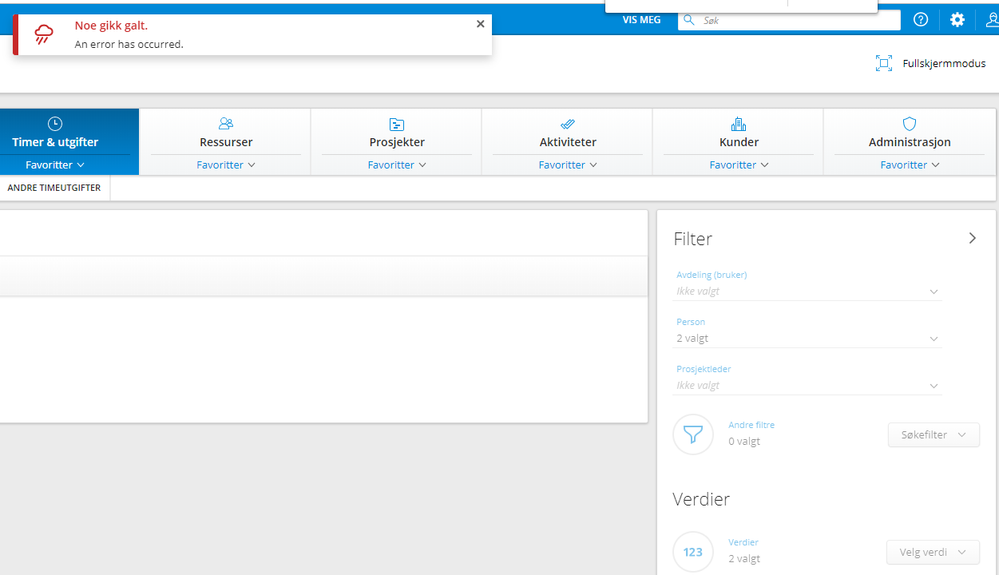Image resolution: width=999 pixels, height=575 pixels.
Task: Click the double checkmark Aktiviteter icon
Action: pos(568,124)
